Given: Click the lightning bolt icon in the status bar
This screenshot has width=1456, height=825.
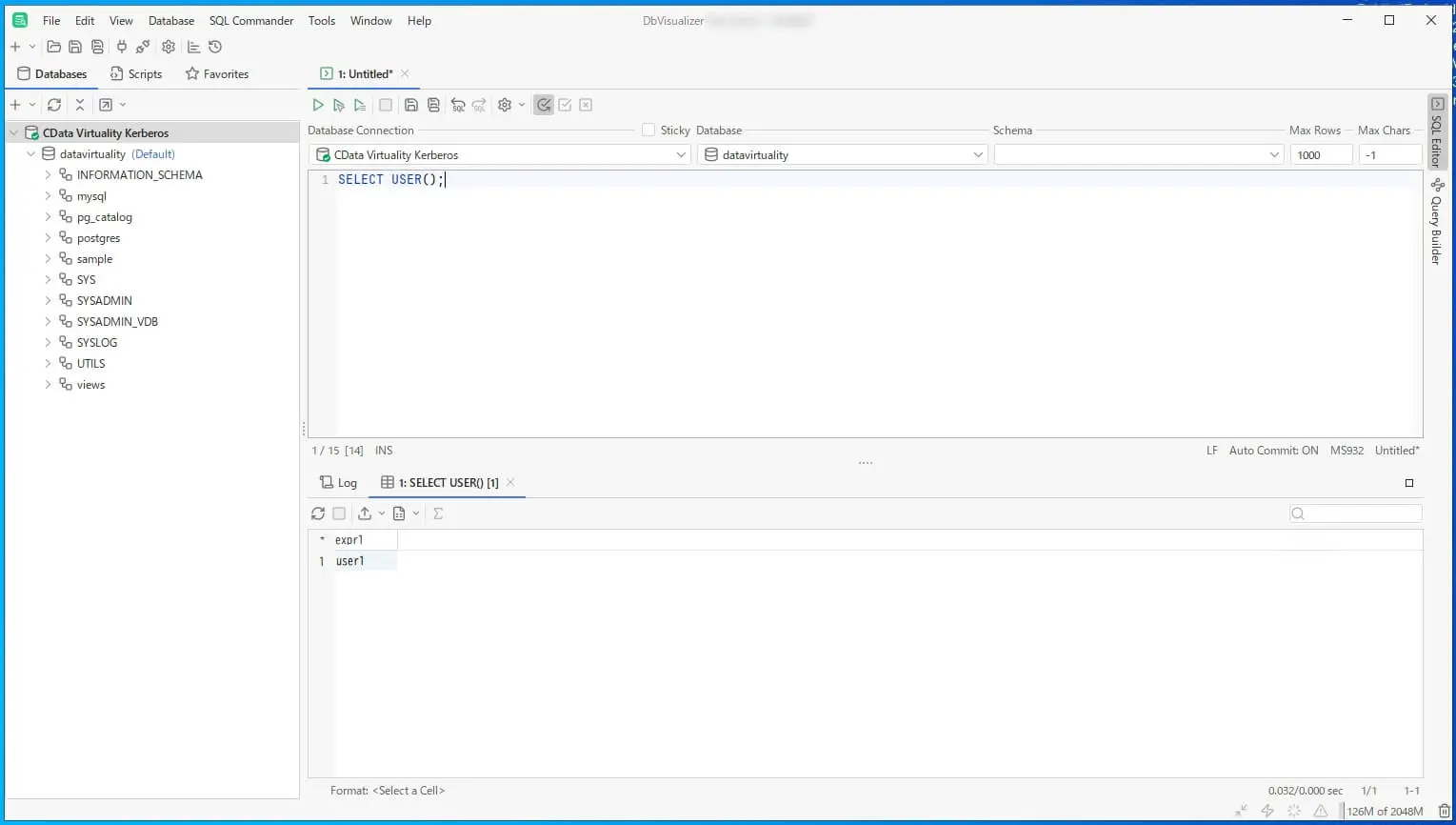Looking at the screenshot, I should point(1267,812).
